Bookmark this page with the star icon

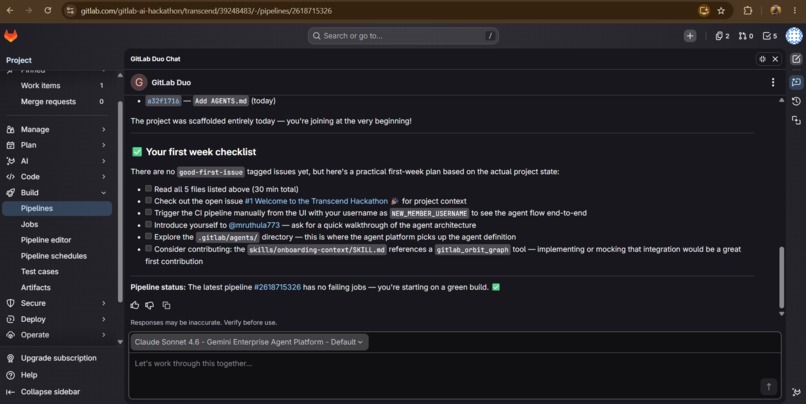click(721, 10)
